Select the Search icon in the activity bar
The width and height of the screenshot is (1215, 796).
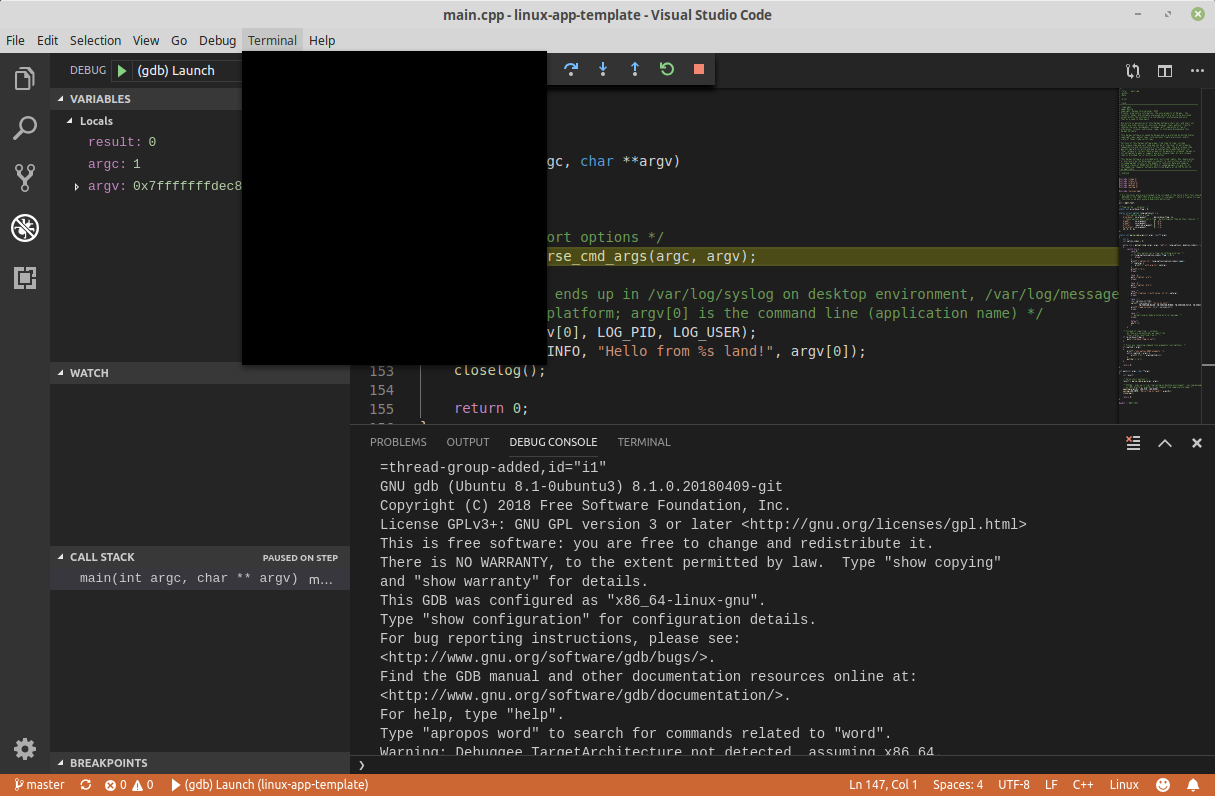tap(24, 128)
